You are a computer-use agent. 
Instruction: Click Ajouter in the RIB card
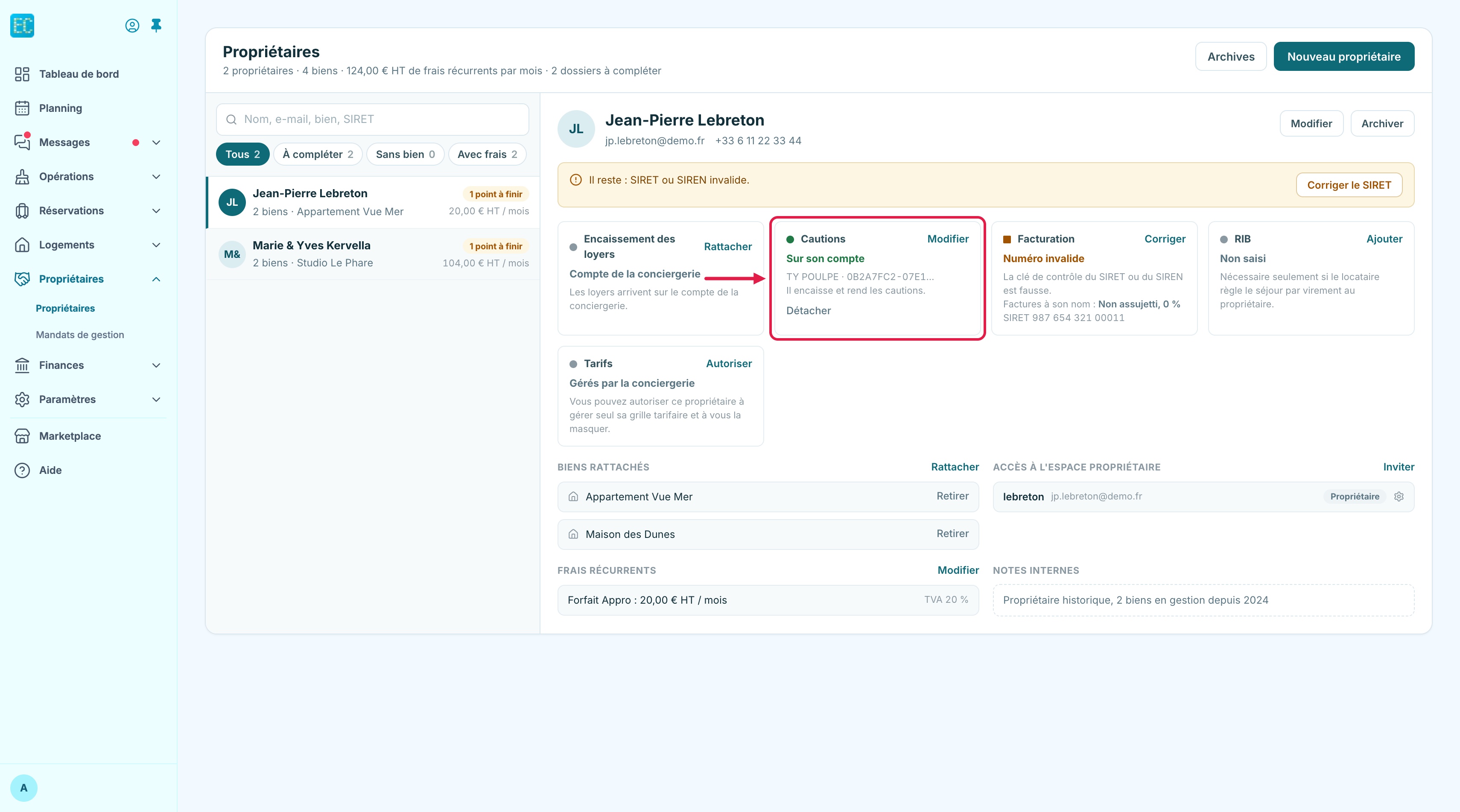pos(1384,239)
